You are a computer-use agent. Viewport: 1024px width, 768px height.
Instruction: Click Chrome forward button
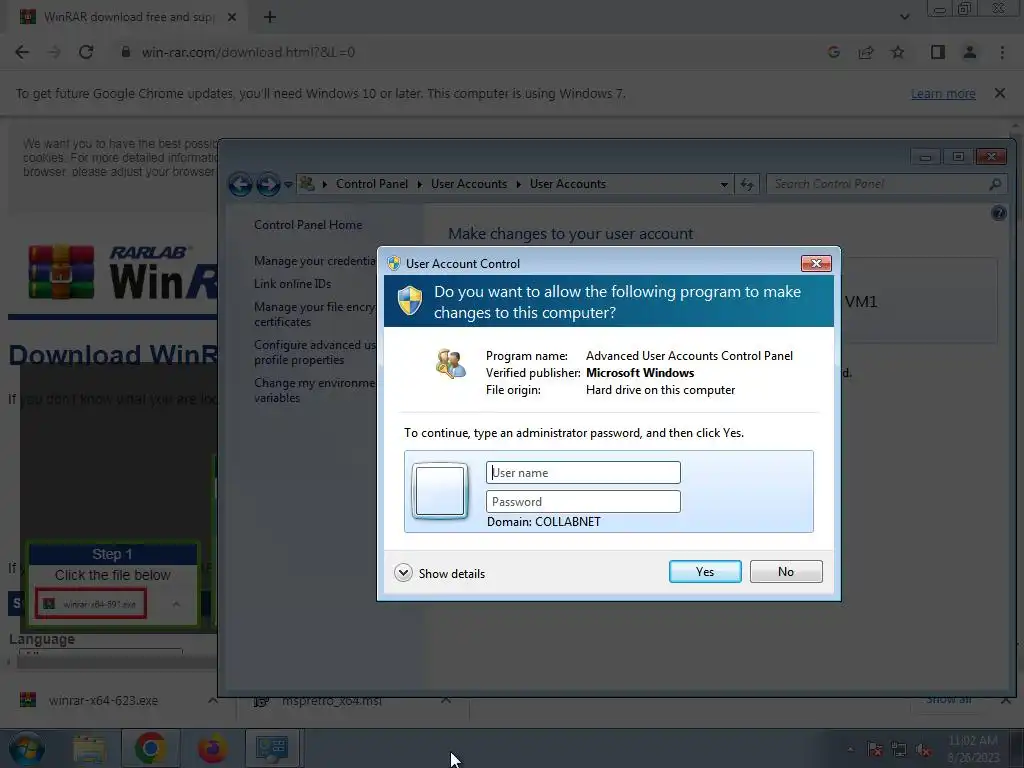[x=54, y=52]
